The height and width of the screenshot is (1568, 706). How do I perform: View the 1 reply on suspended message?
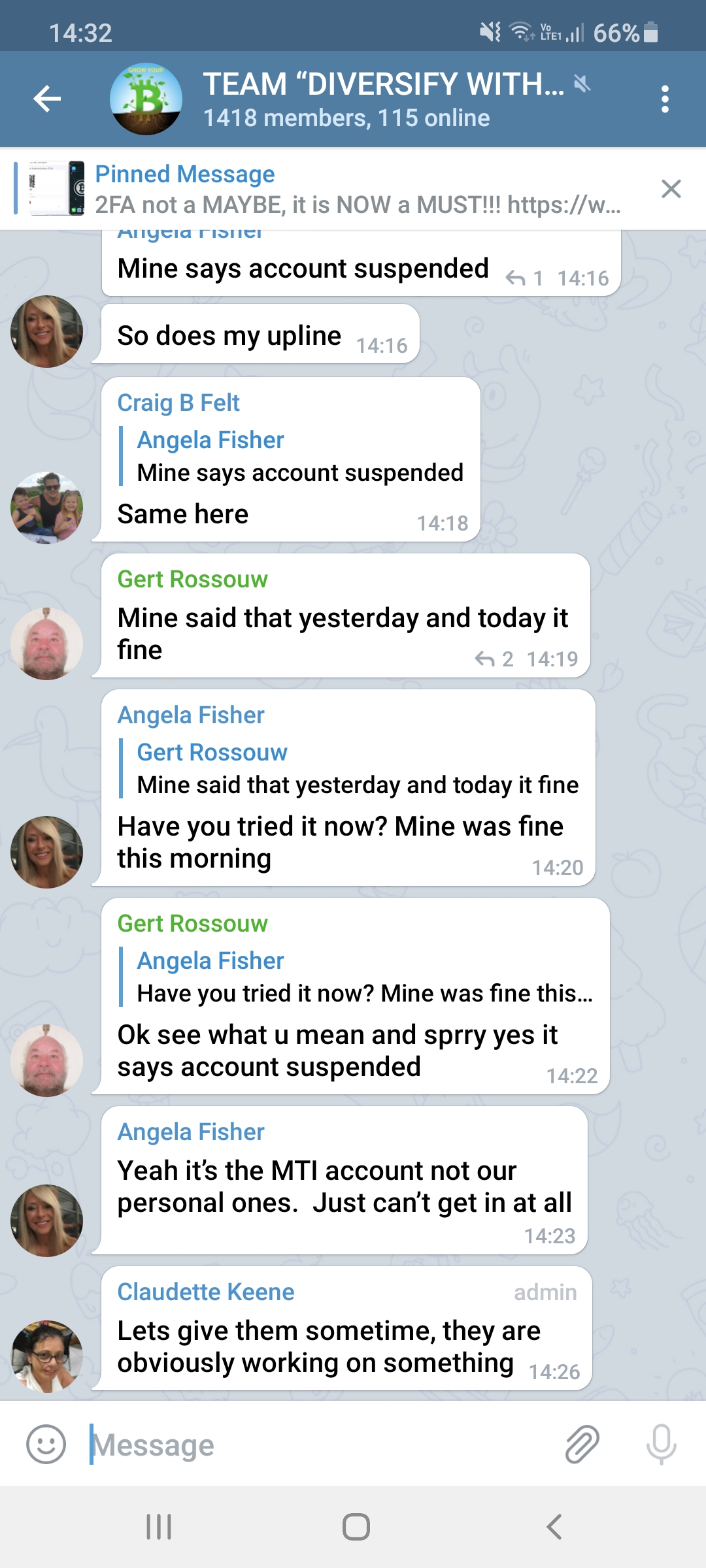[x=524, y=279]
